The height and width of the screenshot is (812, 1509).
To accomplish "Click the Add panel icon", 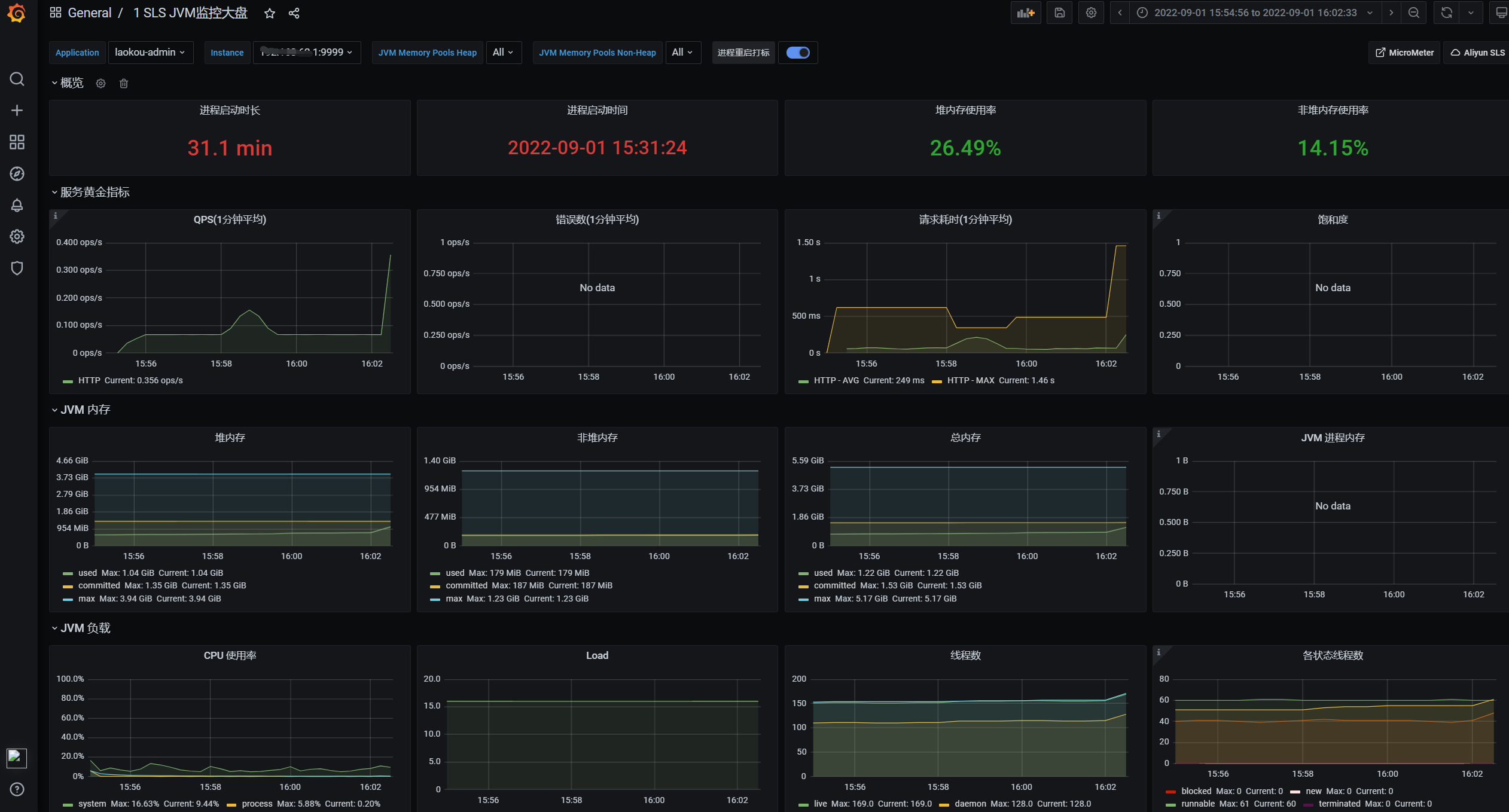I will [1026, 13].
